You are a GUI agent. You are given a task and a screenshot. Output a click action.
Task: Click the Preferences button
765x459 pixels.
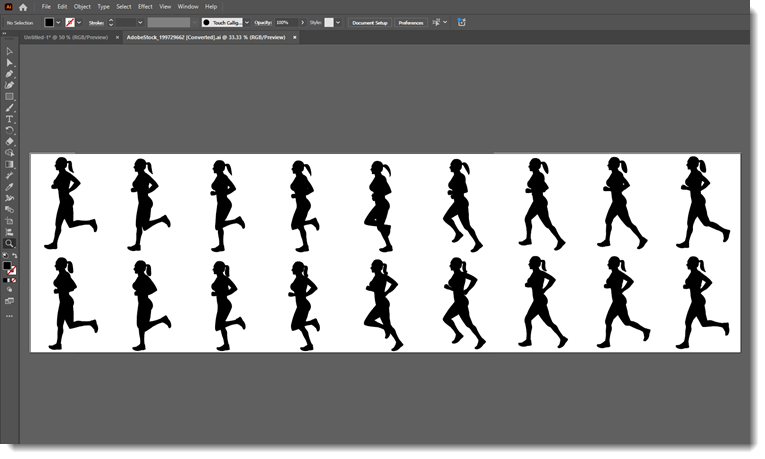point(410,22)
